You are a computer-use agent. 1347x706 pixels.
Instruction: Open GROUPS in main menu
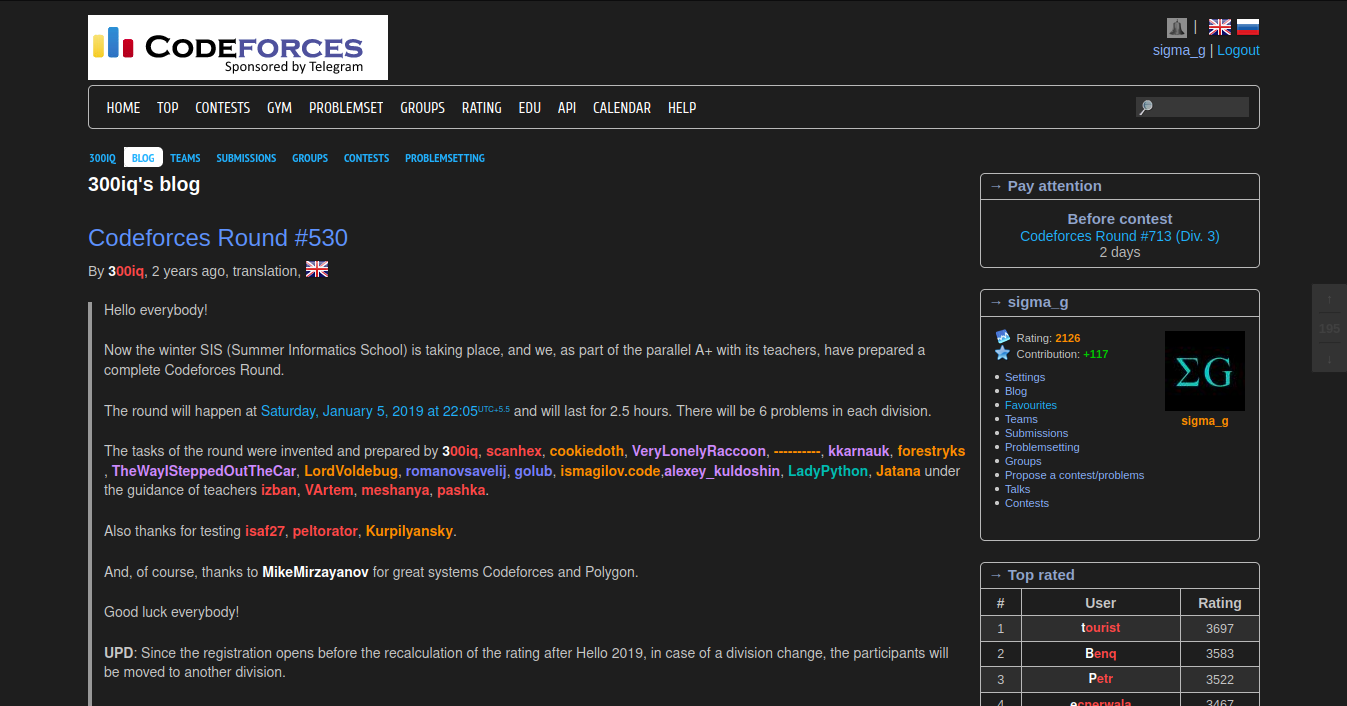(422, 107)
